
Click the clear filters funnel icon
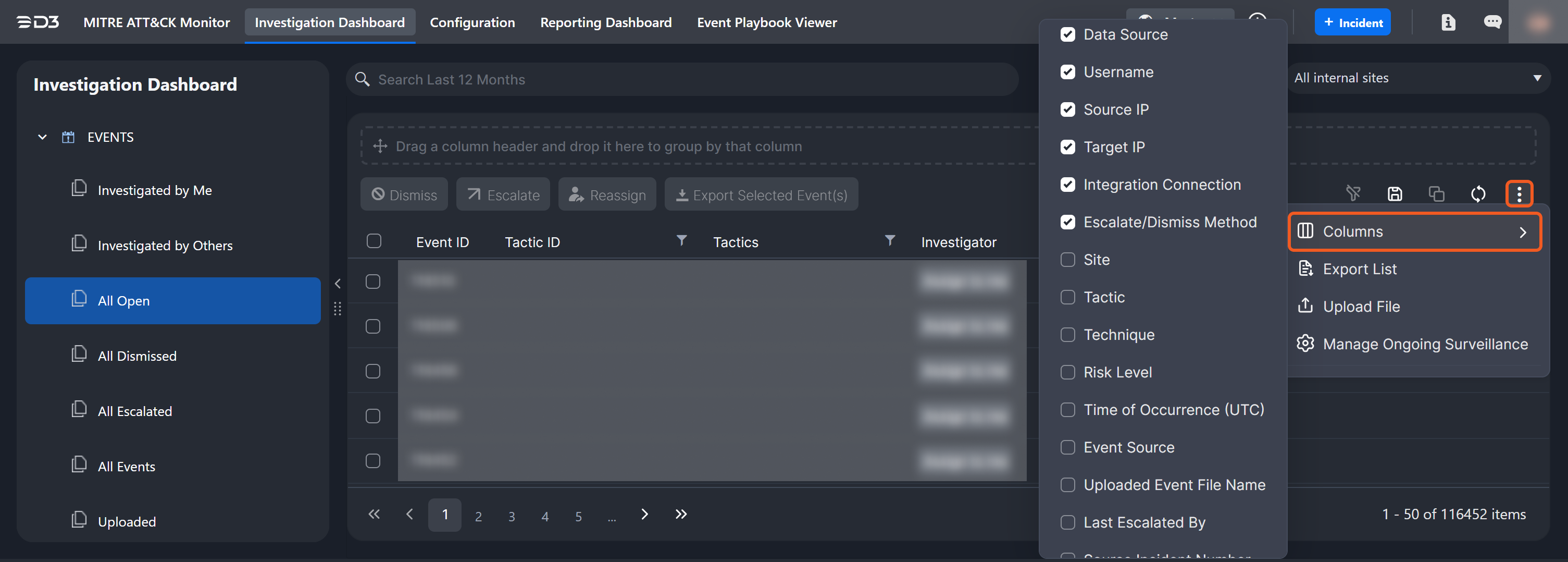pos(1353,193)
